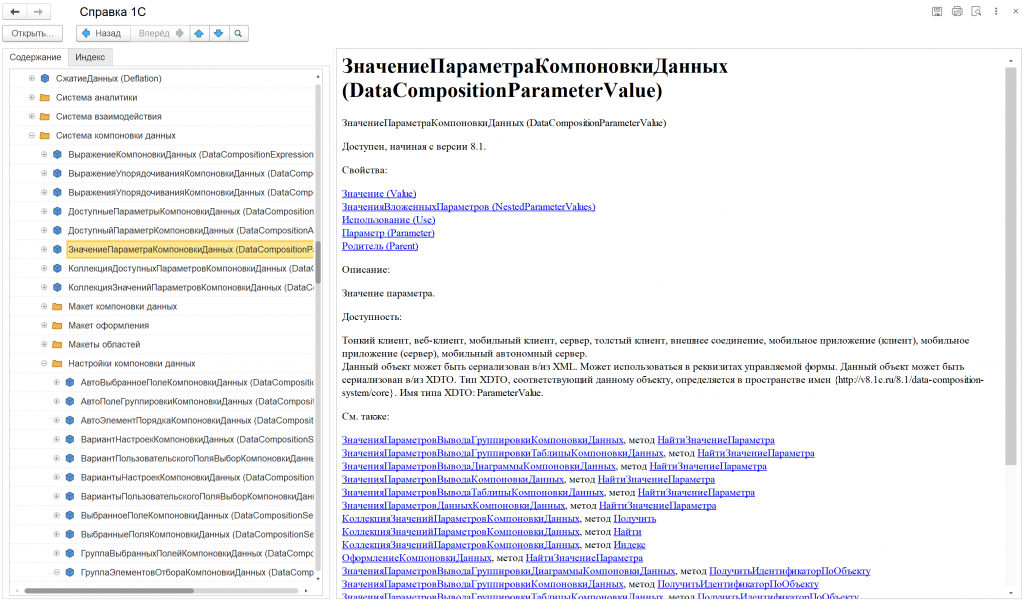Image resolution: width=1024 pixels, height=602 pixels.
Task: Expand the Макет оформления folder
Action: pyautogui.click(x=44, y=325)
